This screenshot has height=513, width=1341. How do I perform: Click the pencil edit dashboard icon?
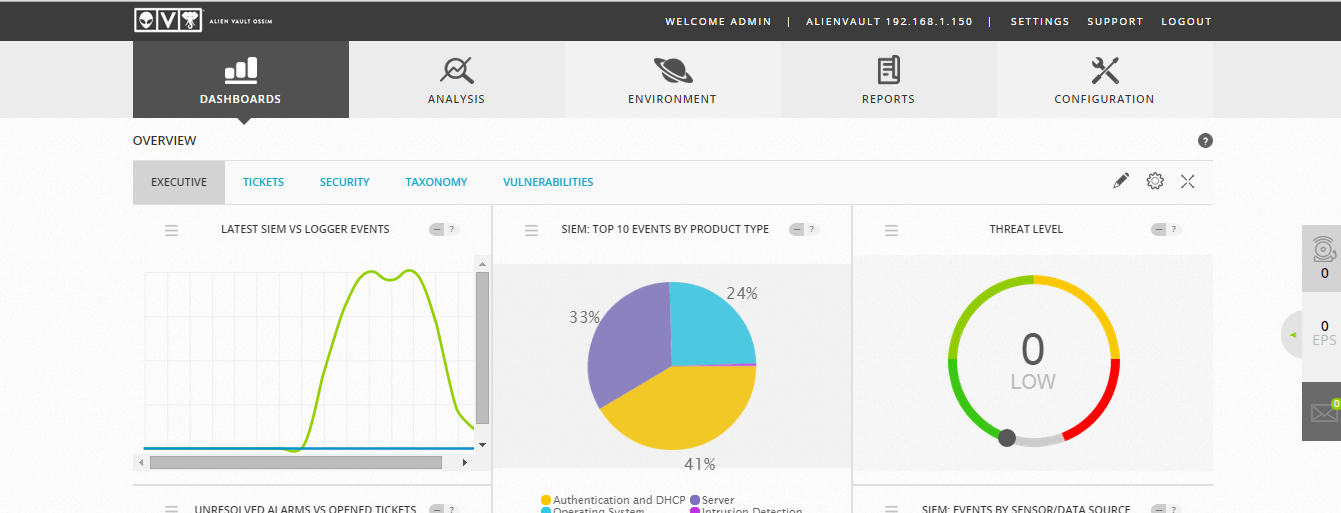coord(1121,181)
